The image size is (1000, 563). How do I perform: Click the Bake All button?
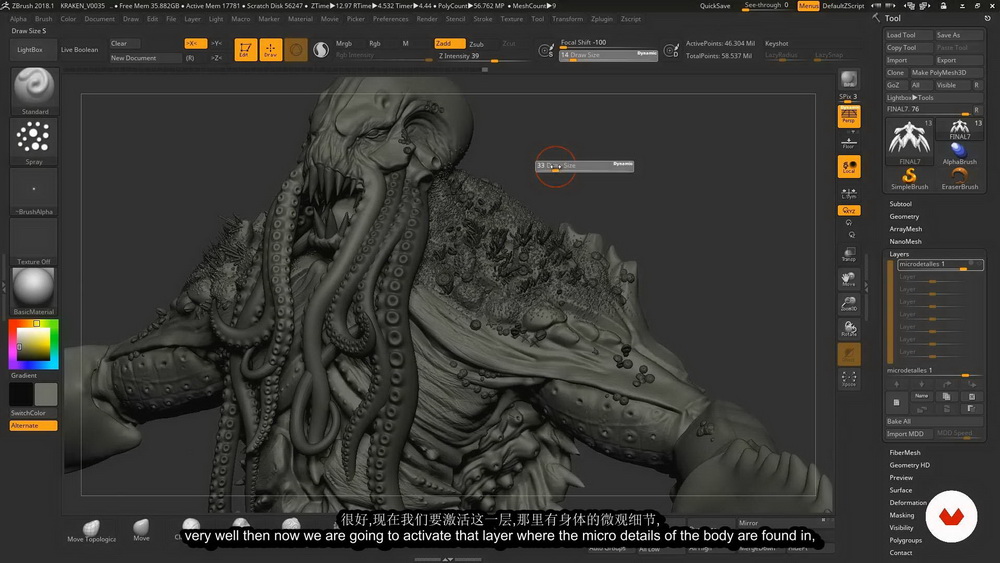934,421
